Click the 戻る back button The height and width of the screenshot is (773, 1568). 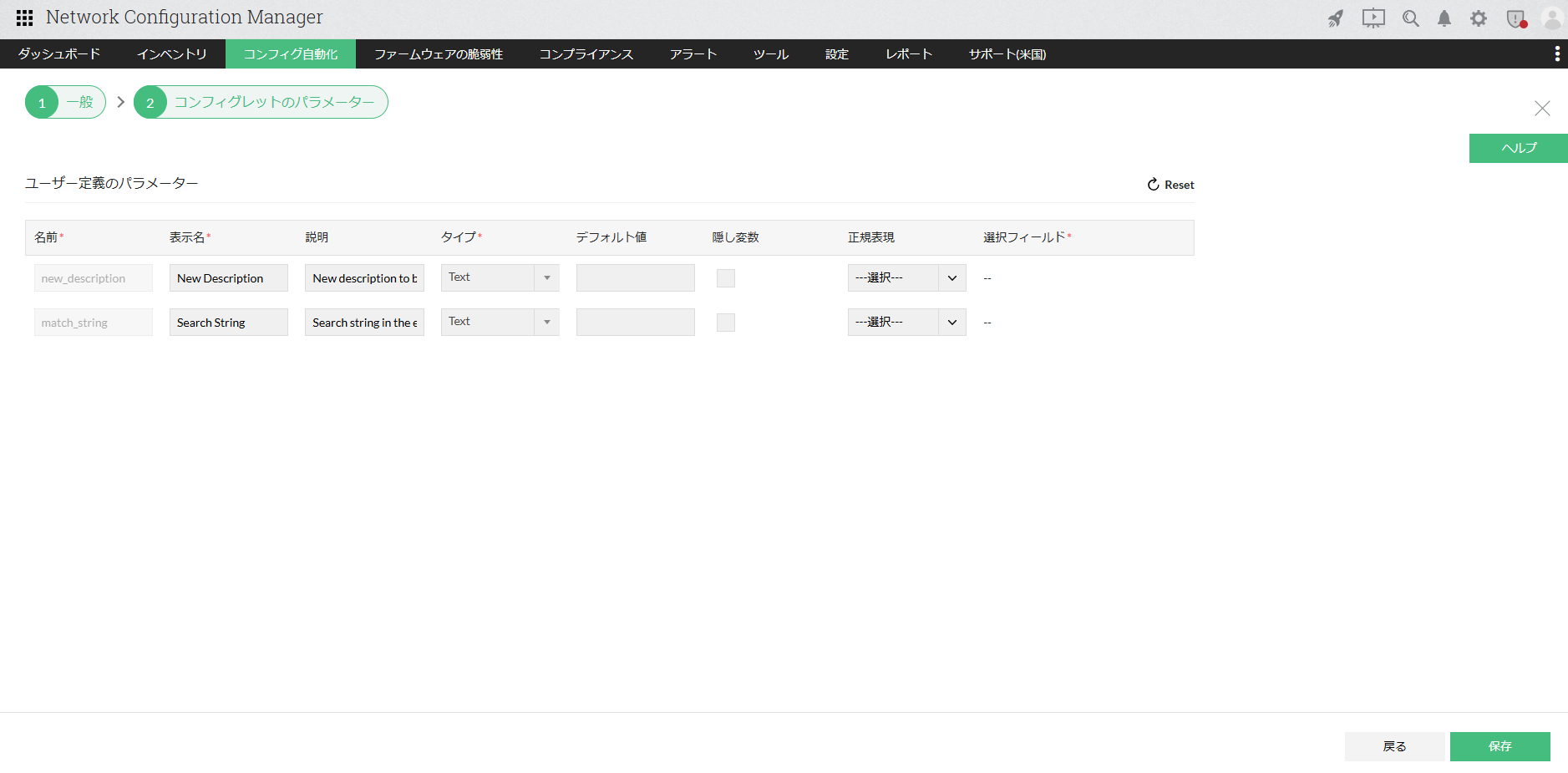(1395, 746)
